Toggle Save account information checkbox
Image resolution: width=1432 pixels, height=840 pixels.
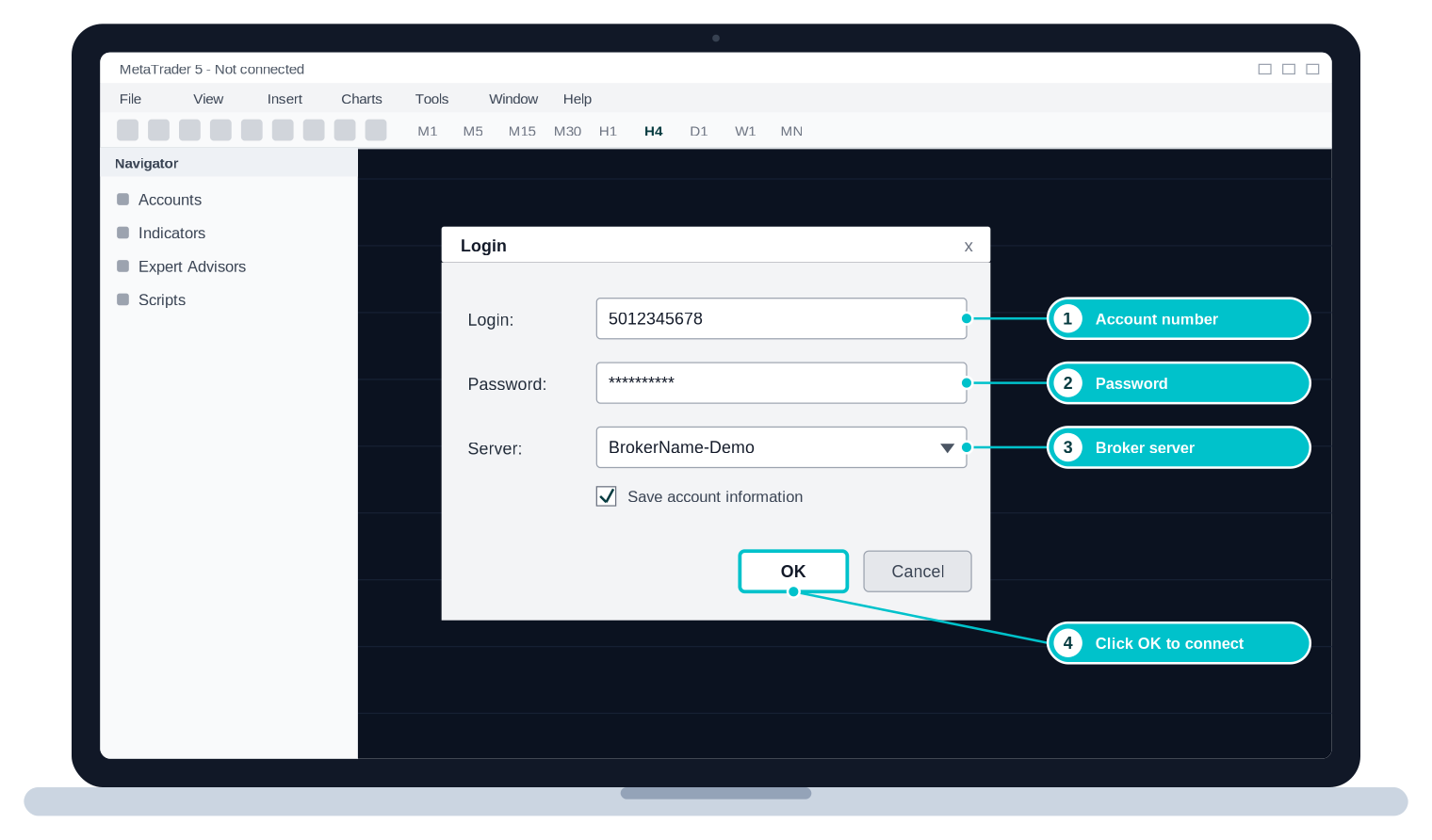coord(607,496)
